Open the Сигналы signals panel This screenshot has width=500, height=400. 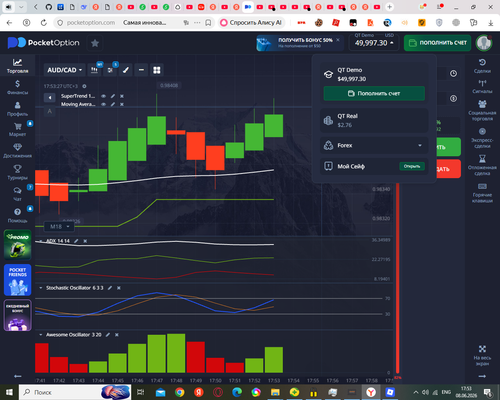coord(482,86)
